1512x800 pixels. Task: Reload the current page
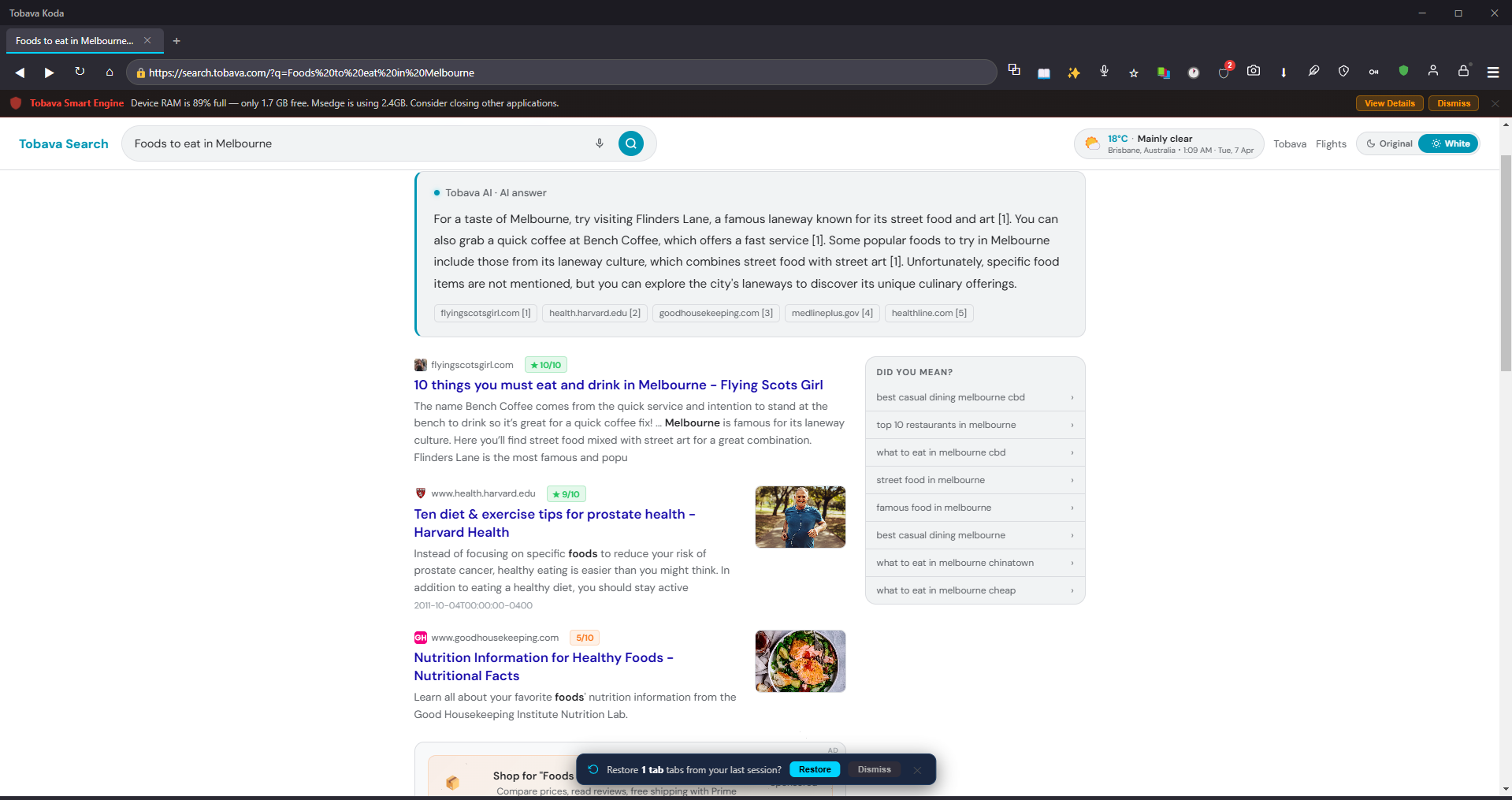point(80,72)
